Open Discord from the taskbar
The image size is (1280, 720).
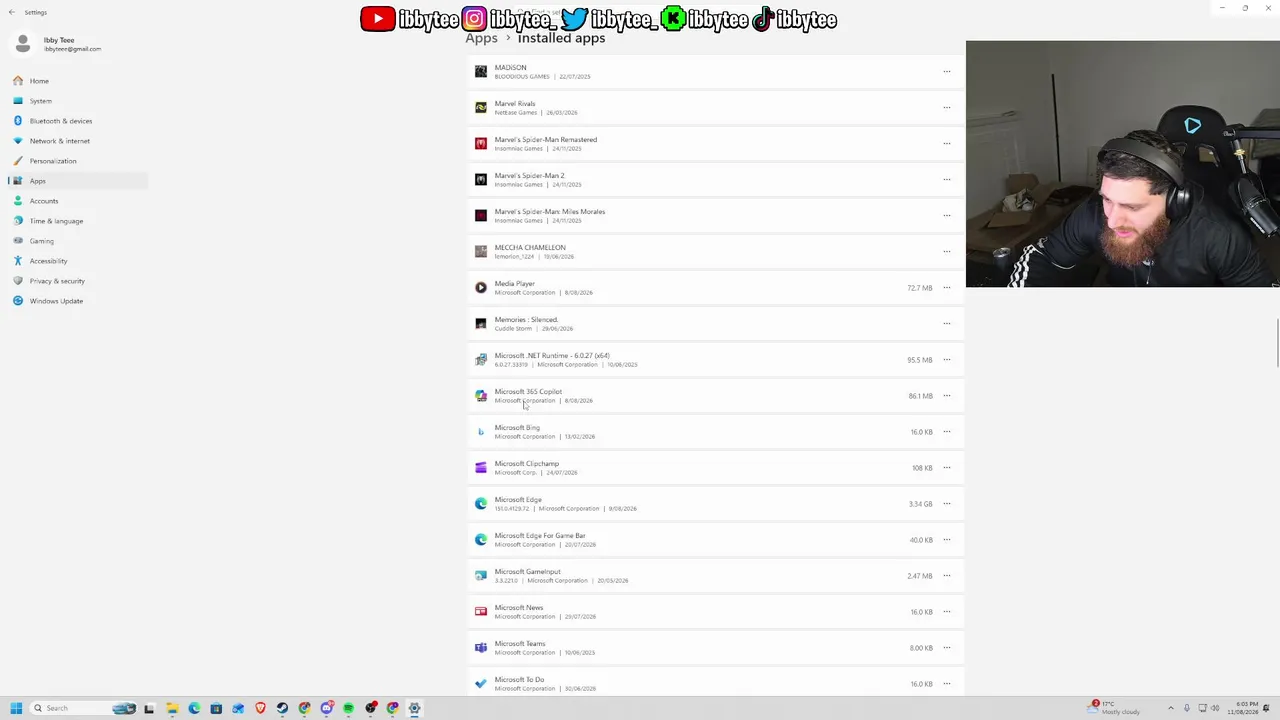[326, 708]
